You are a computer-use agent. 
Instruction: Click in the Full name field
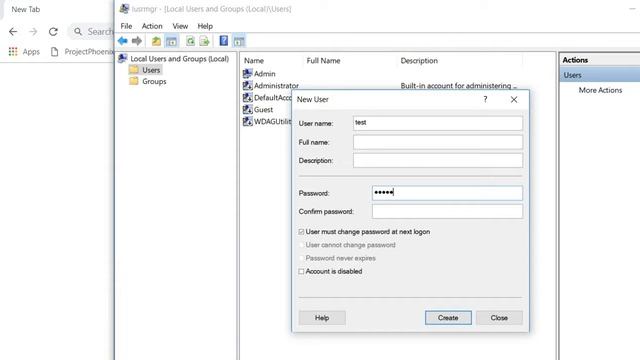[x=438, y=142]
